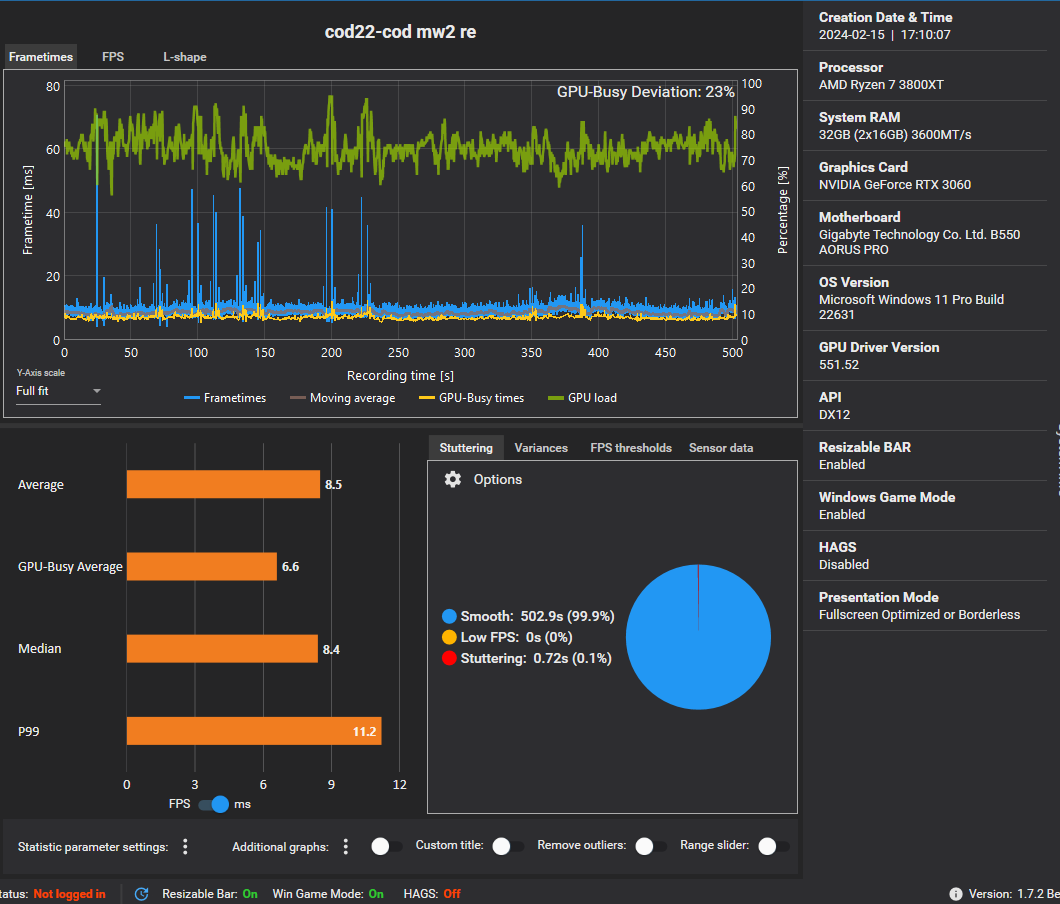The height and width of the screenshot is (904, 1060).
Task: Click System RAM value '32GB (2x16GB) 3600MT/s'
Action: 895,135
